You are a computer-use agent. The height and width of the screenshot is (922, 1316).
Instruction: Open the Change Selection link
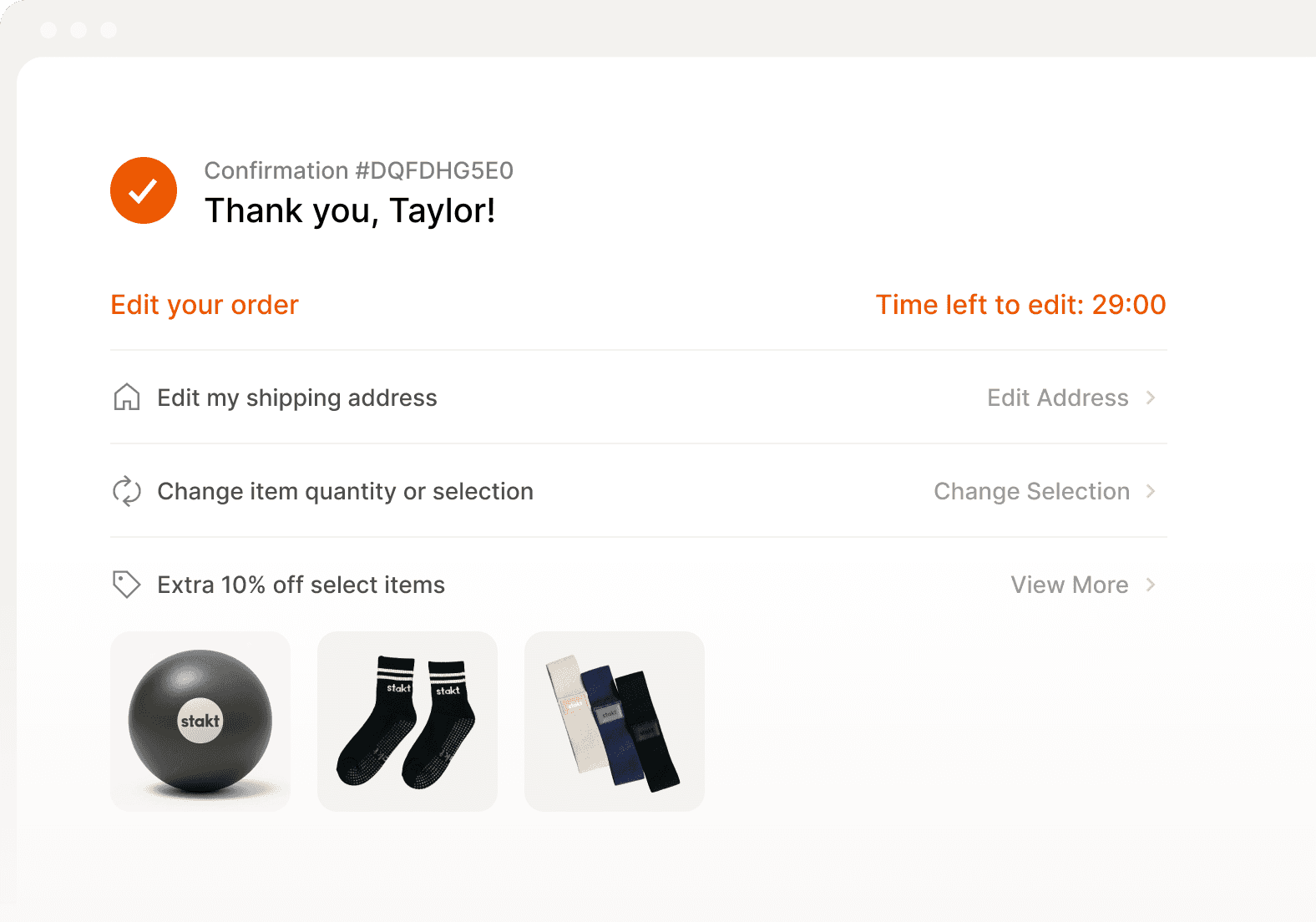tap(1031, 491)
